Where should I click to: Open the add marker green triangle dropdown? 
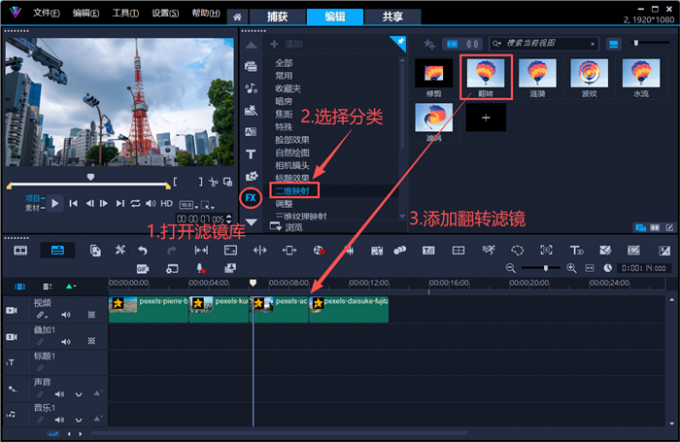coord(71,286)
